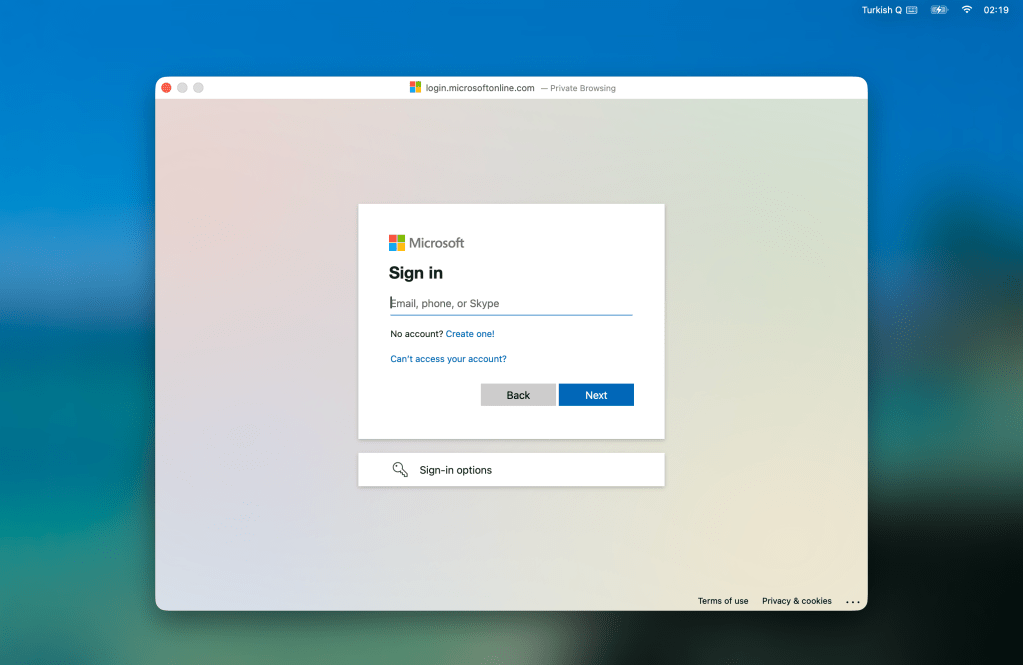Click the Microsoft favicon in the title bar
Screen dimensions: 1023x665
[x=415, y=88]
